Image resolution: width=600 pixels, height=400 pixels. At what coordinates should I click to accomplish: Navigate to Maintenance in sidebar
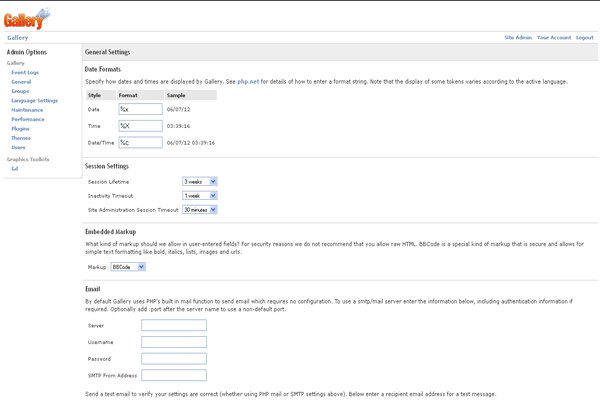coord(27,110)
